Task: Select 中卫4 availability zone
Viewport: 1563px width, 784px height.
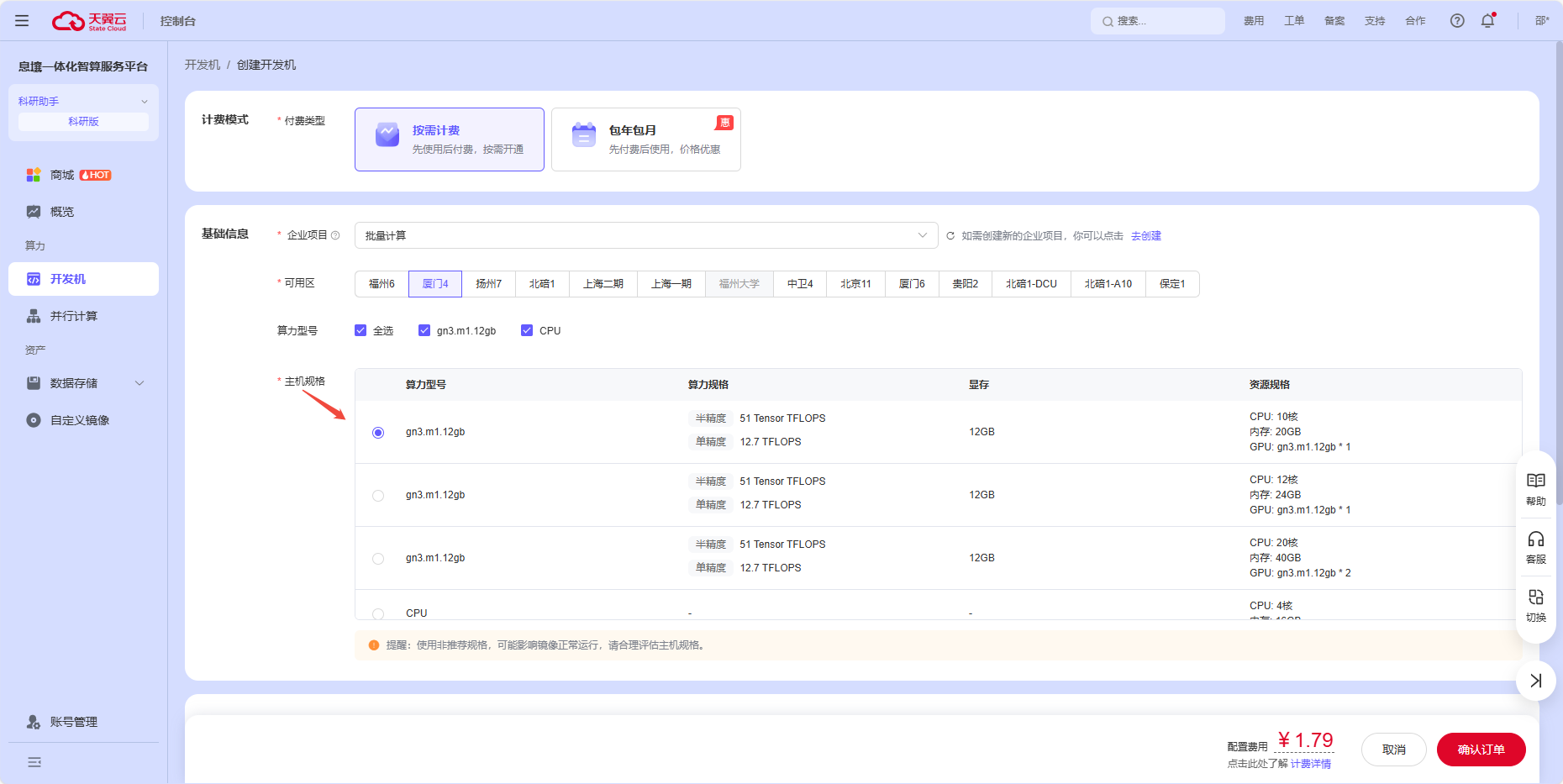Action: click(x=800, y=284)
